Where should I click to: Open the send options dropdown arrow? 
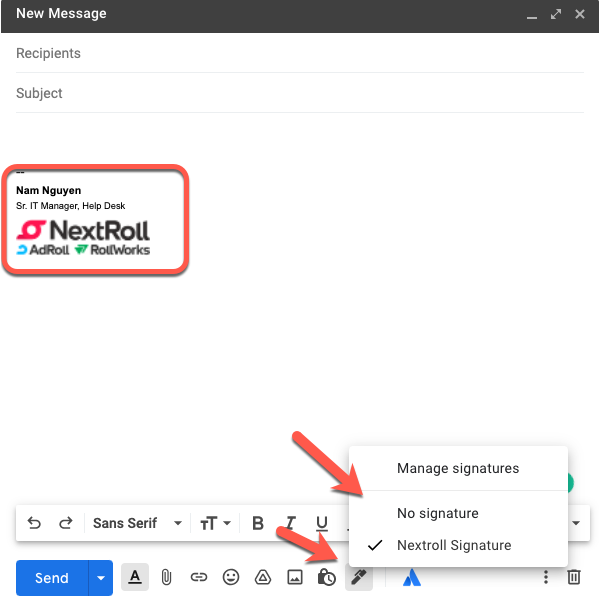(101, 578)
